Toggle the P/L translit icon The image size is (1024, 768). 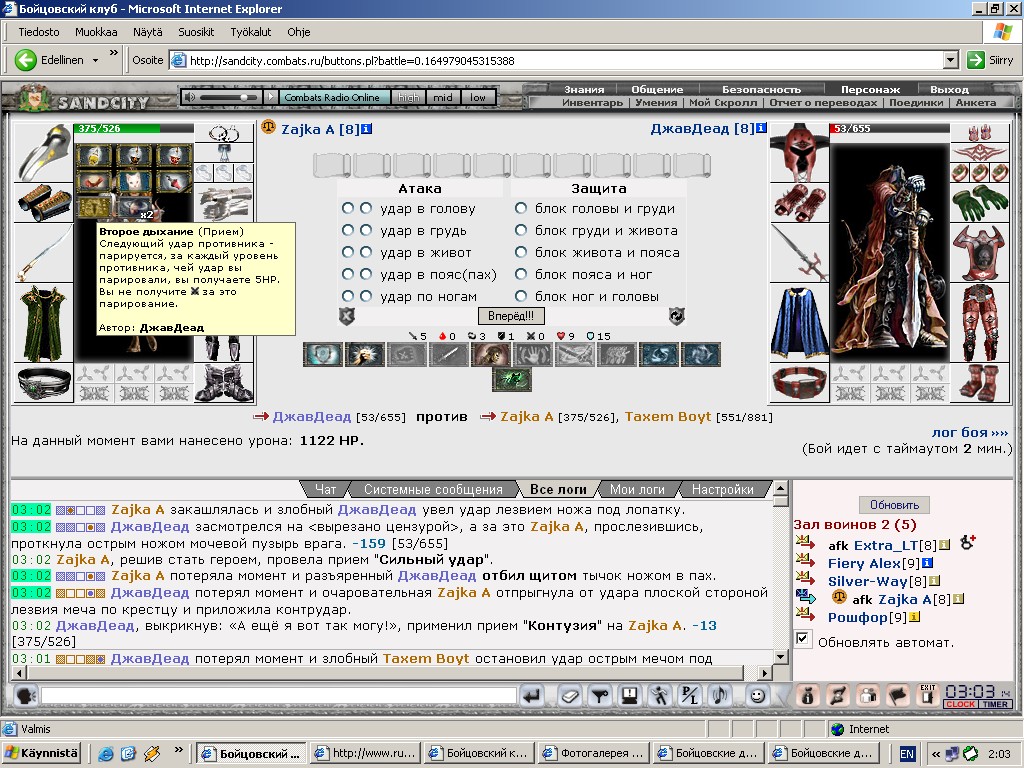coord(690,696)
